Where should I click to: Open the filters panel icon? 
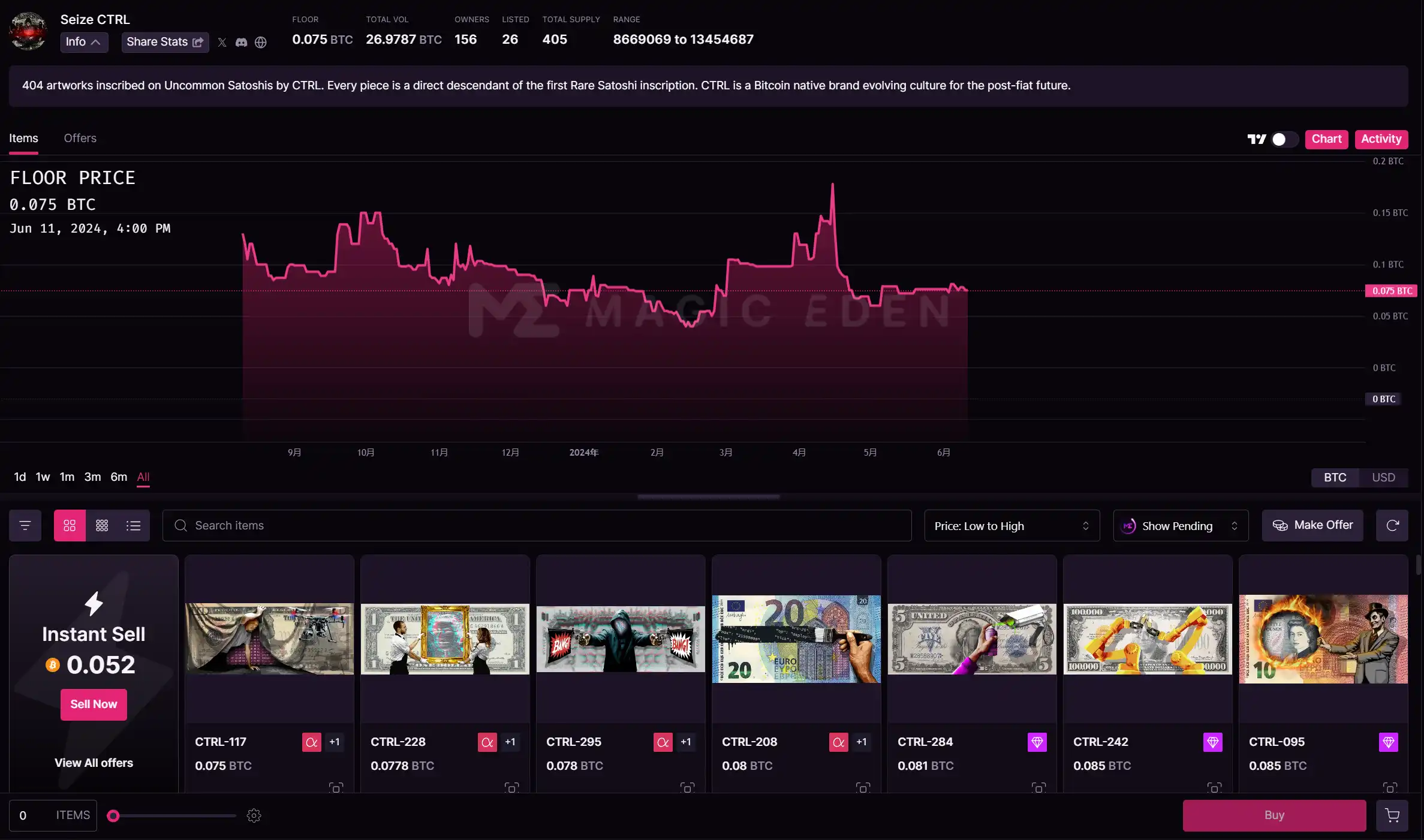[25, 526]
